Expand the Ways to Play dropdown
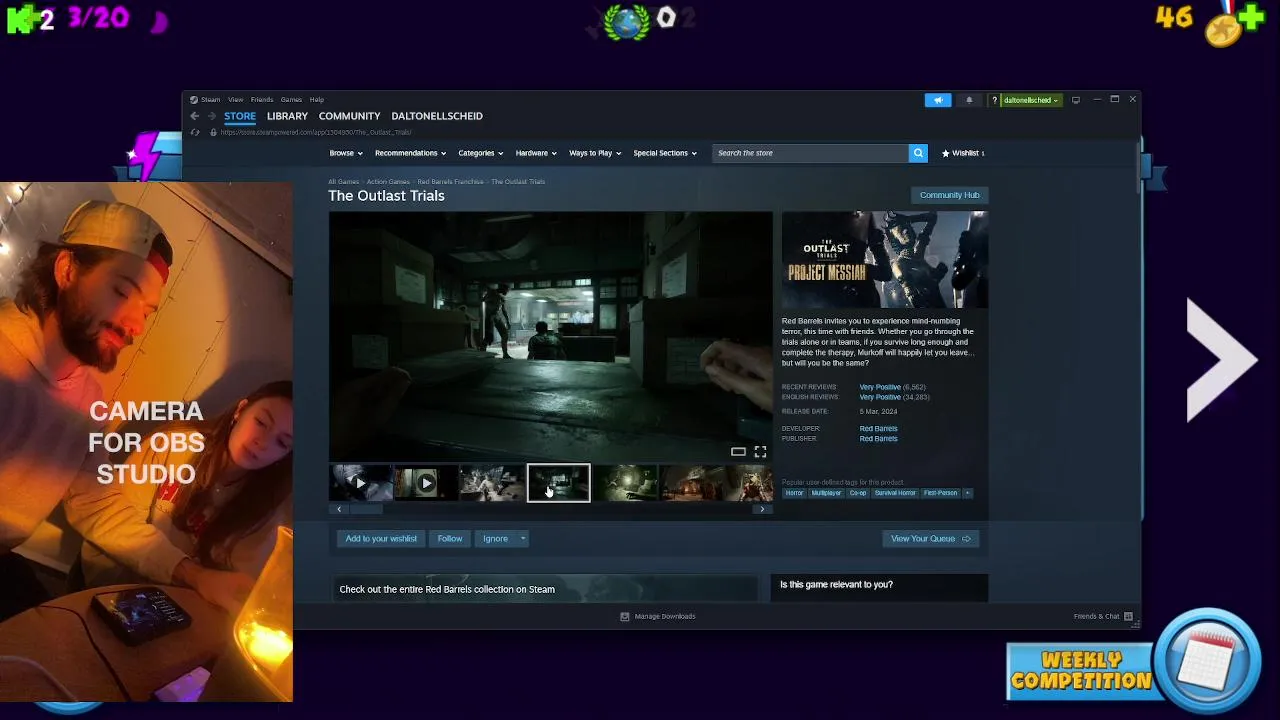 595,153
